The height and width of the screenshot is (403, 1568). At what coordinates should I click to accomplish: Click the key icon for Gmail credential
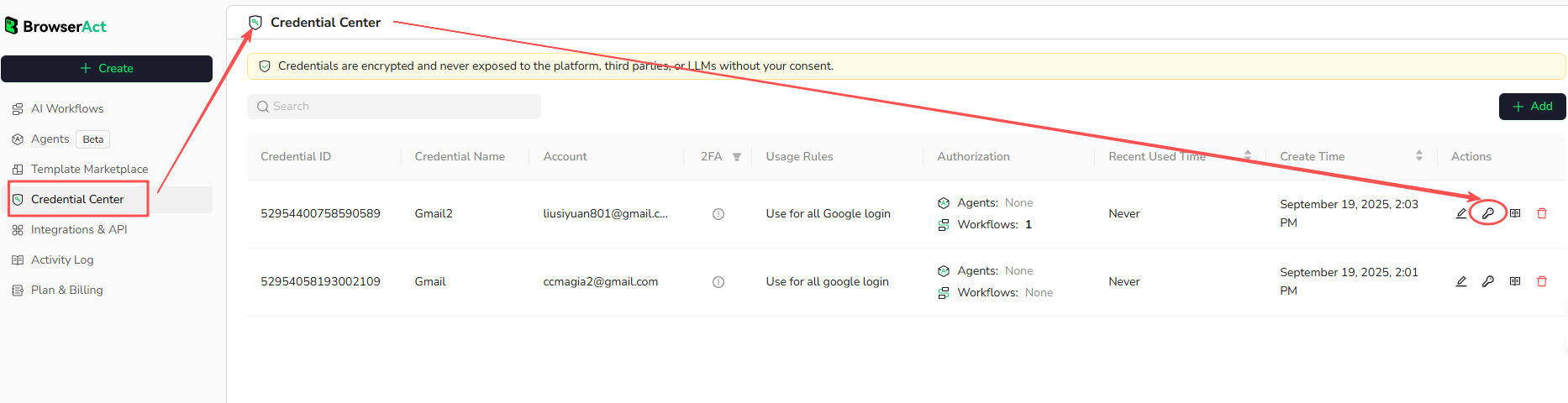pyautogui.click(x=1488, y=281)
